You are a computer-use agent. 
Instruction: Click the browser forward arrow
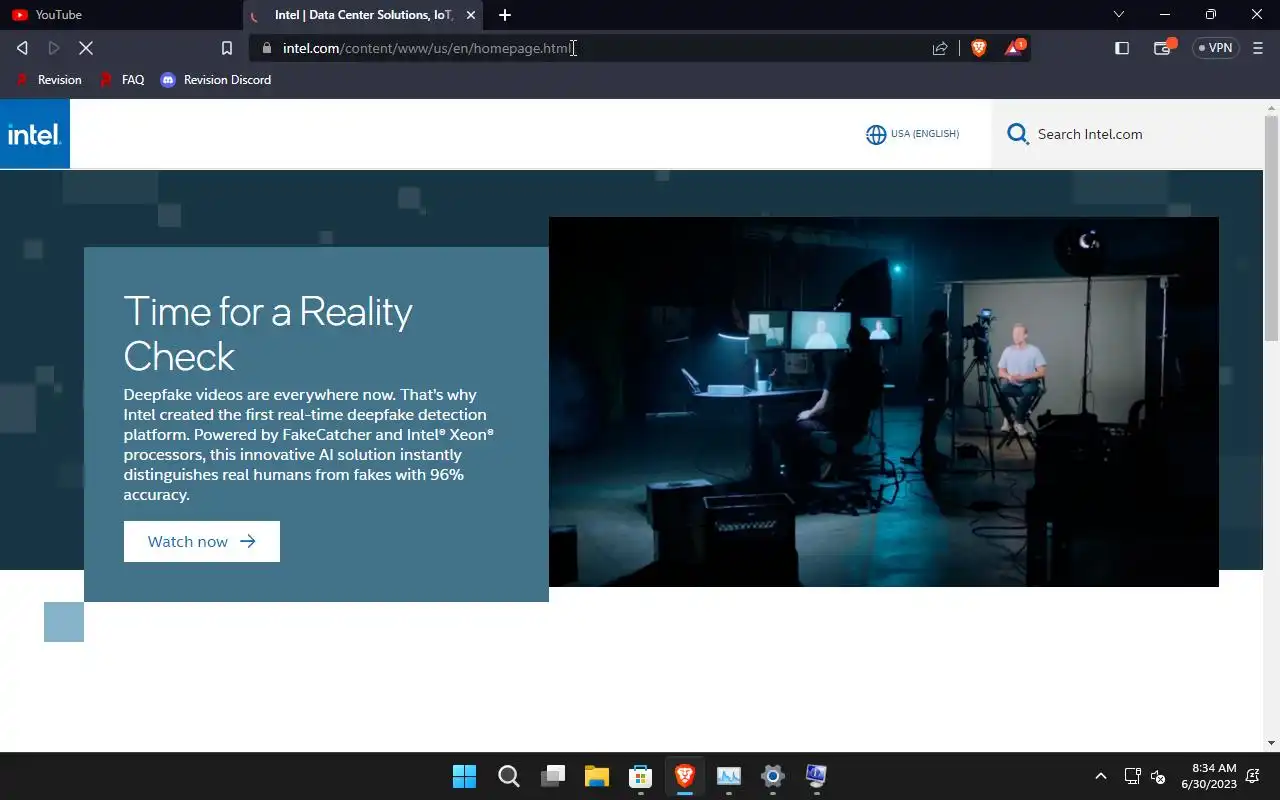54,48
